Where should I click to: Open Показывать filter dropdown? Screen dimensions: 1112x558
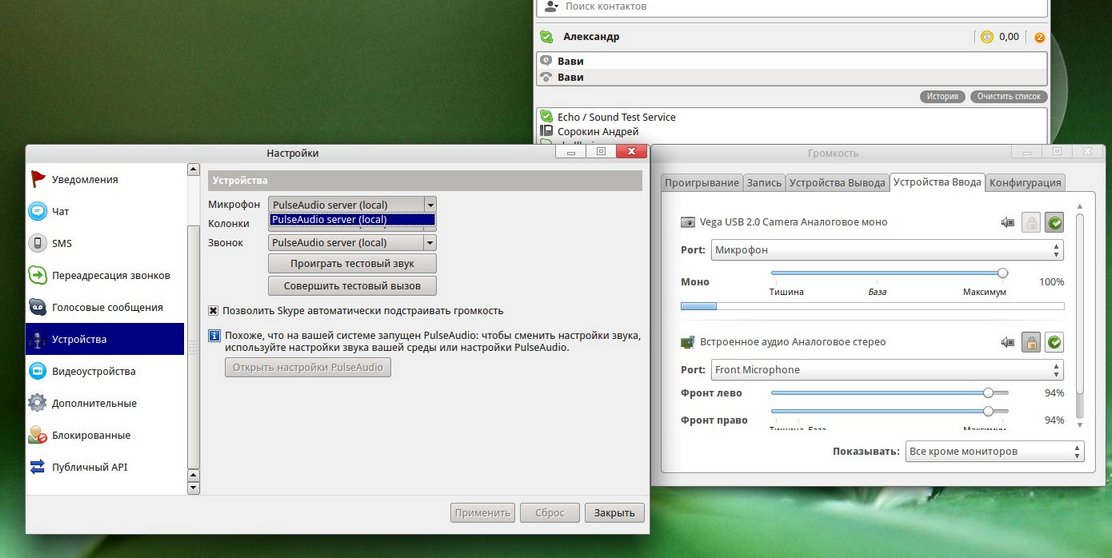click(995, 451)
